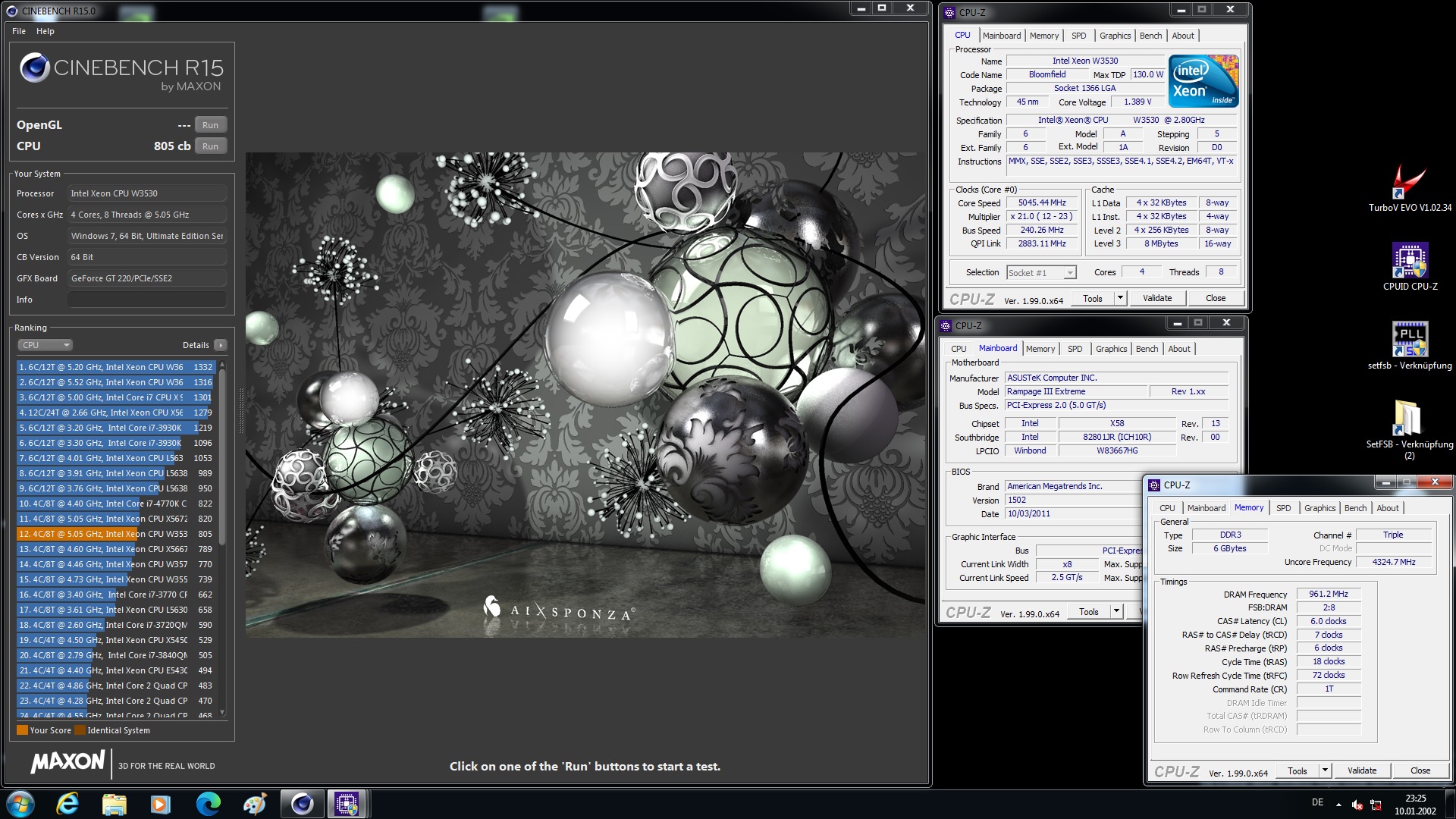Click the Info input field
This screenshot has height=819, width=1456.
coord(147,300)
